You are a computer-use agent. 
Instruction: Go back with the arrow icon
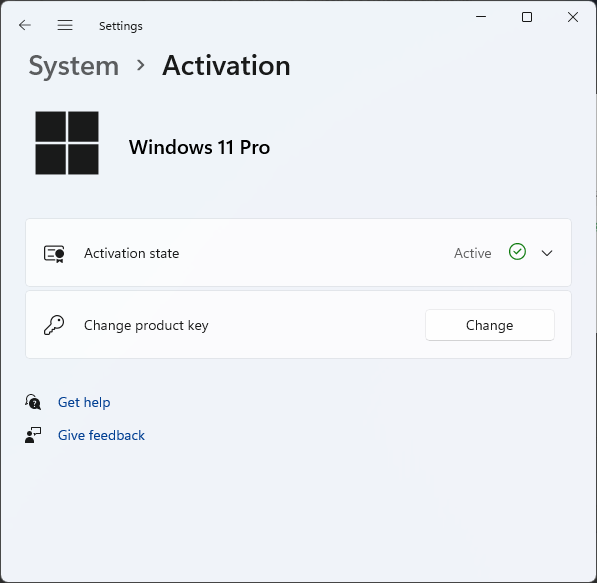coord(25,25)
